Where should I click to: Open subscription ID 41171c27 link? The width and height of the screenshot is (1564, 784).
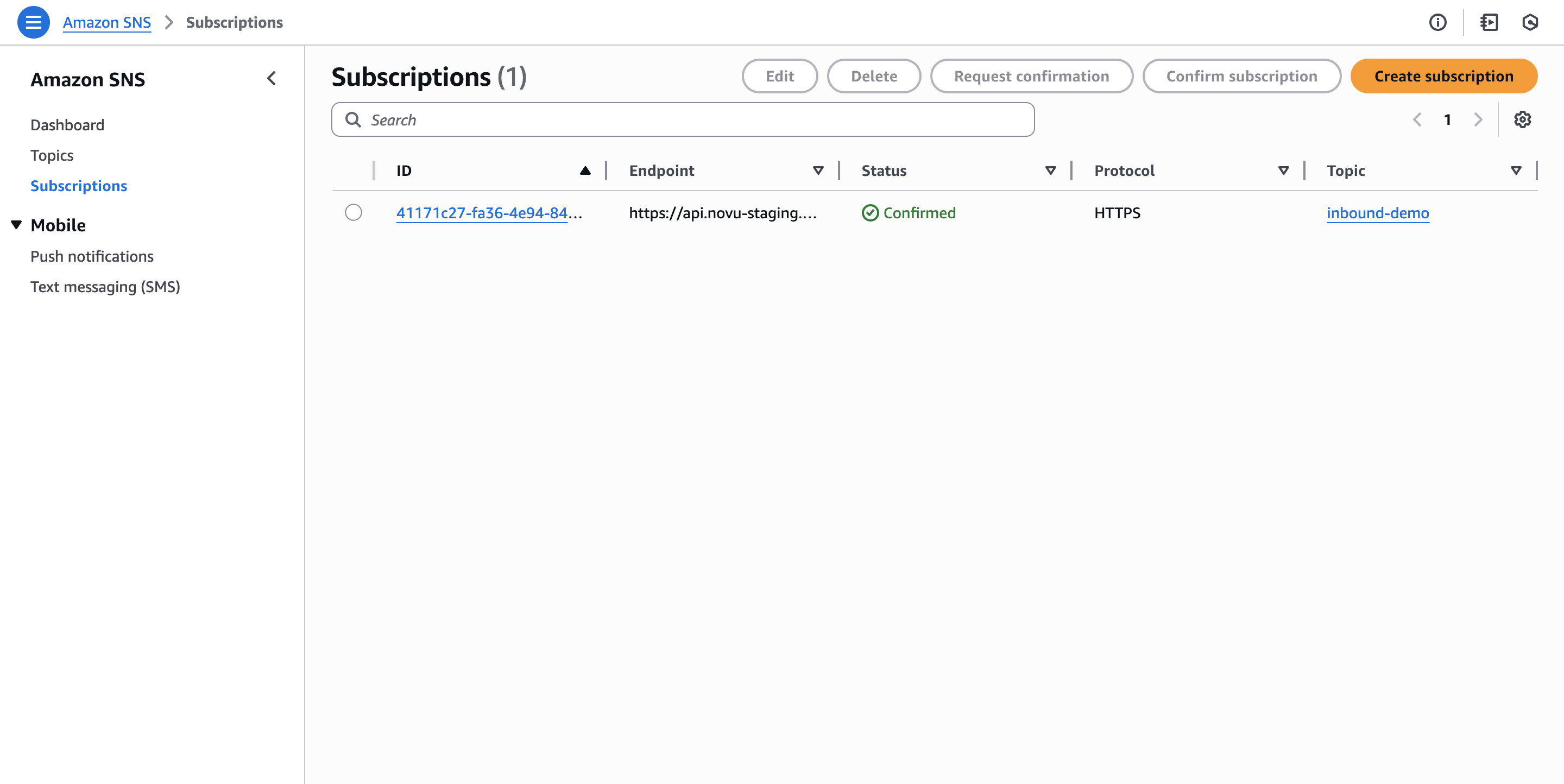tap(482, 213)
